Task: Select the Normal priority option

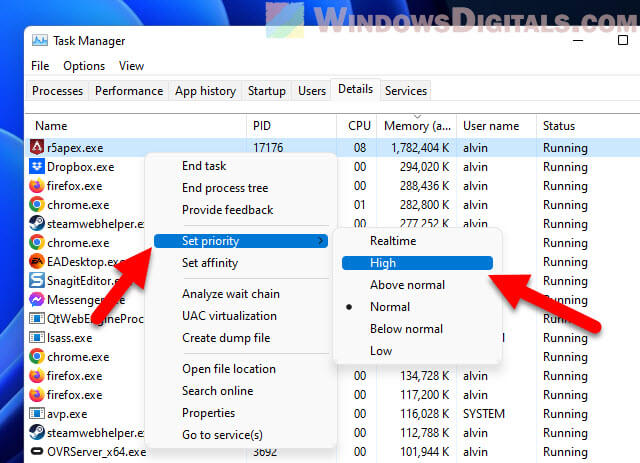Action: [x=417, y=307]
